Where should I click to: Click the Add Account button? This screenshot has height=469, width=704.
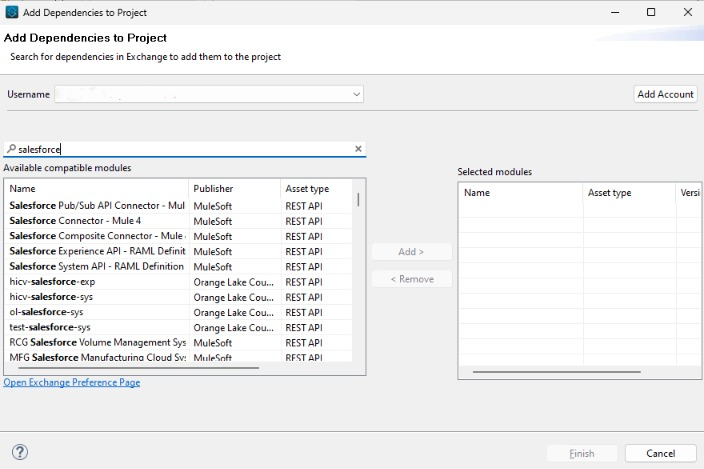[665, 94]
